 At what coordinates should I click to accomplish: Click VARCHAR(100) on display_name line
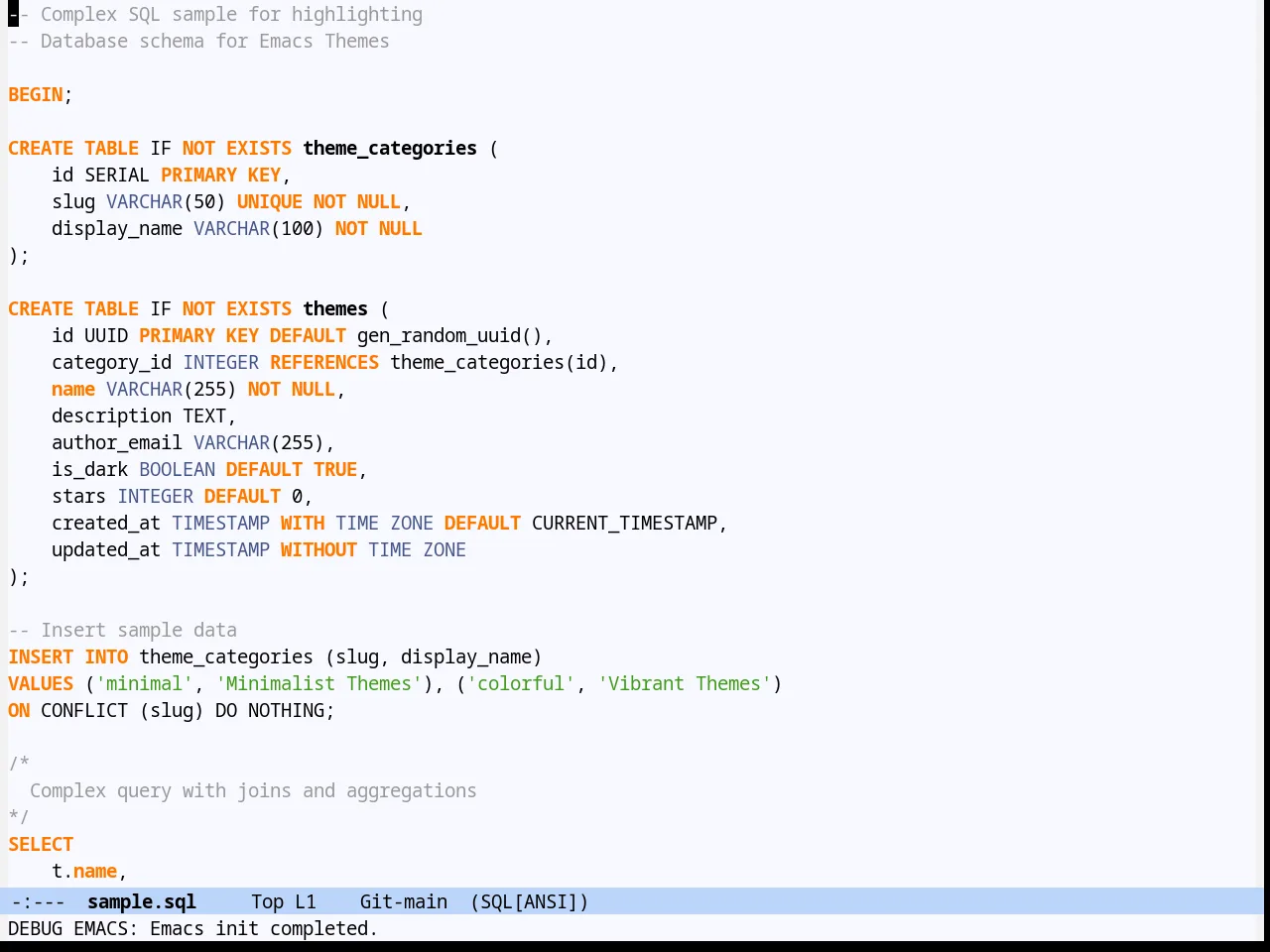pos(259,228)
